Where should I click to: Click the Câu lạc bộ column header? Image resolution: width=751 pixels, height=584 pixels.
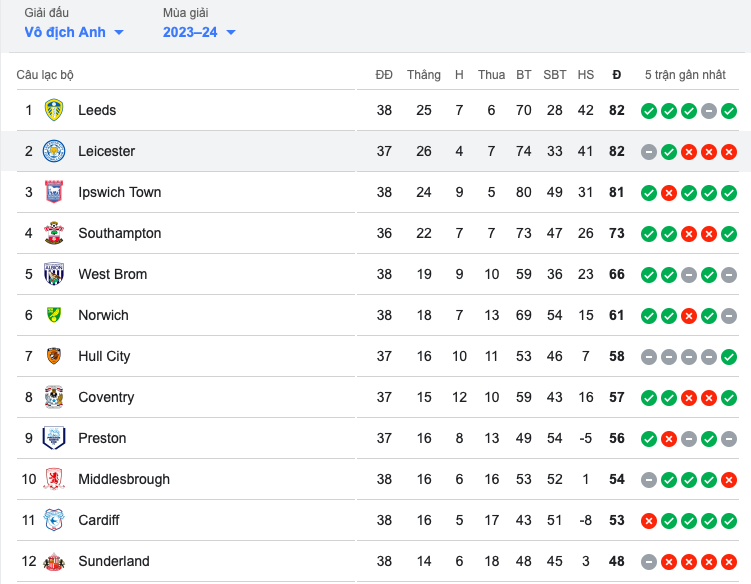point(45,75)
